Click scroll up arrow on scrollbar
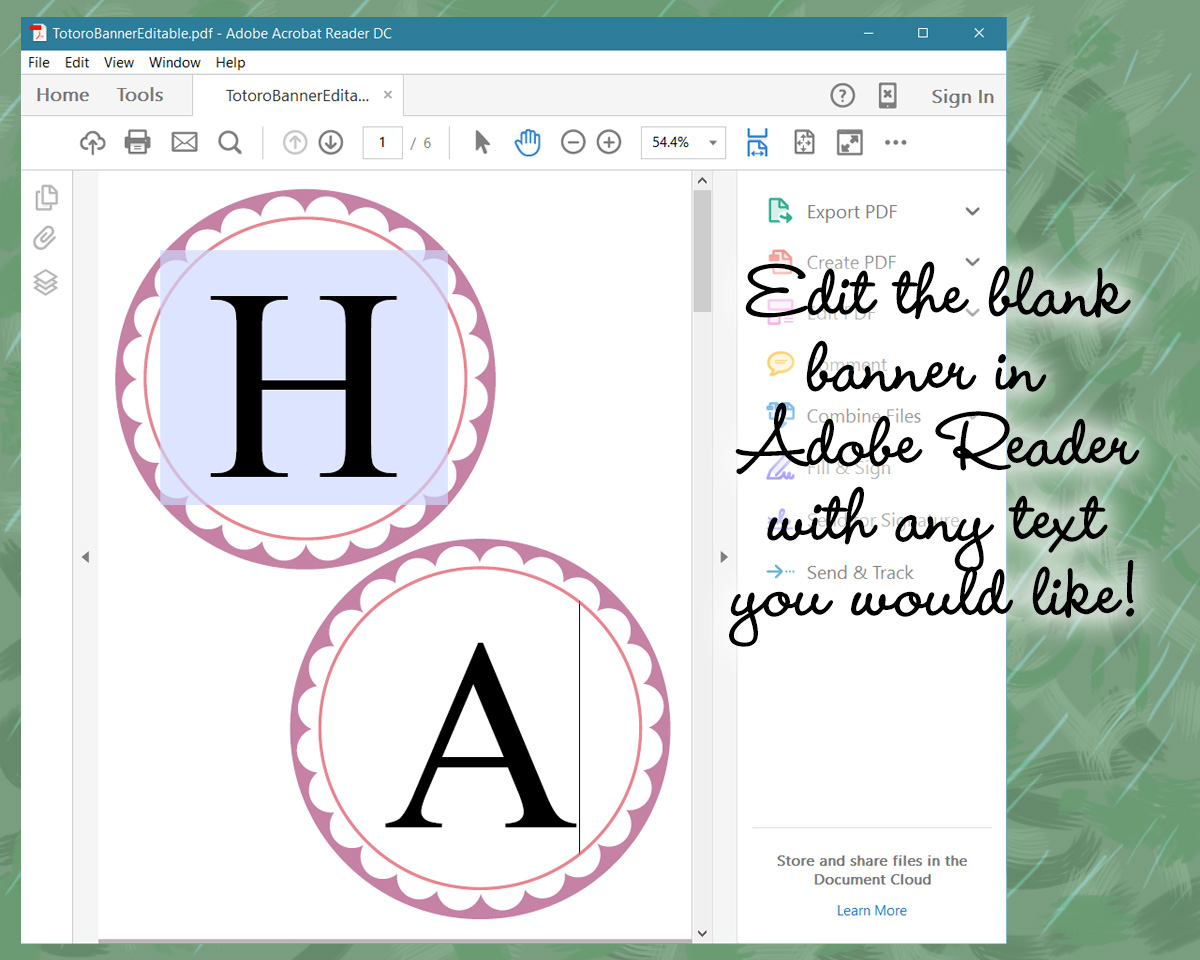 (702, 180)
